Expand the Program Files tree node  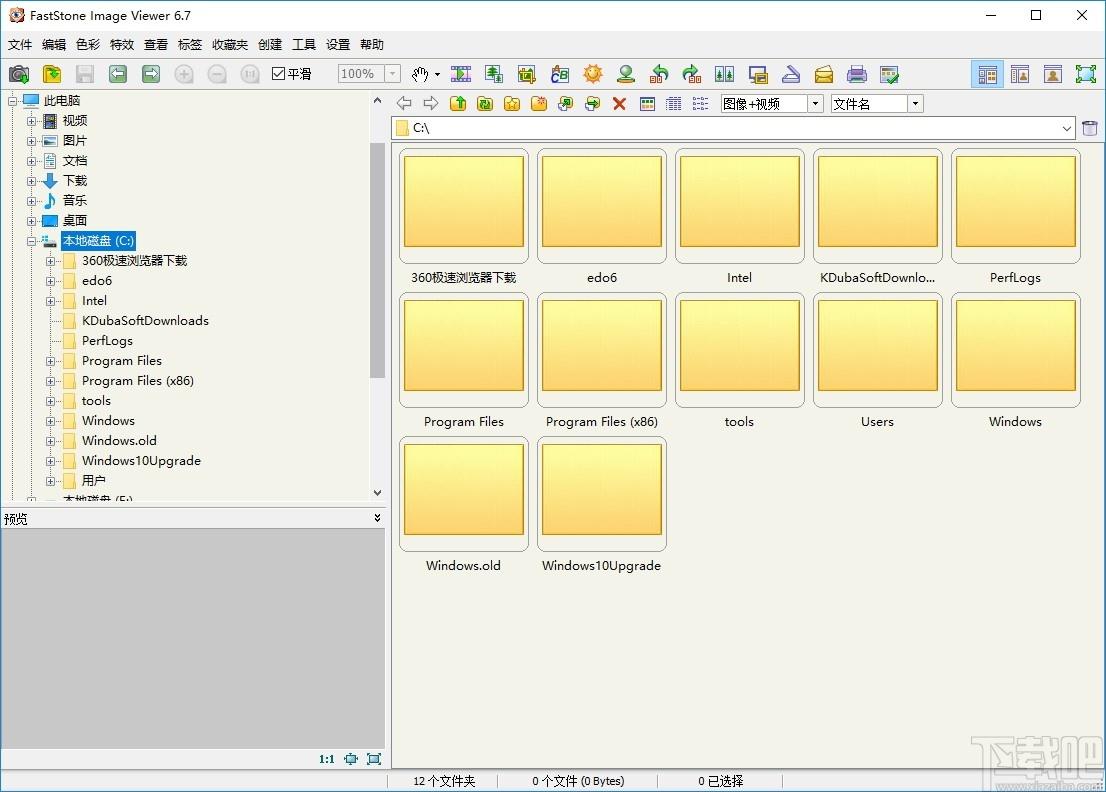click(50, 361)
